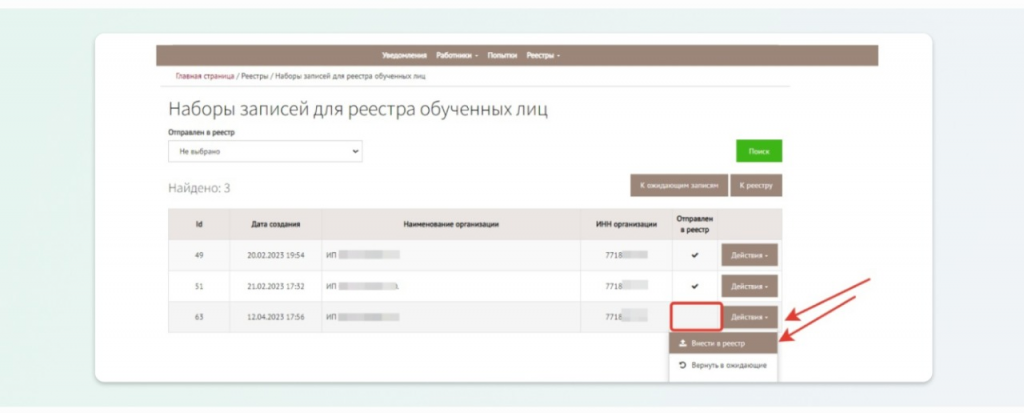Image resolution: width=1024 pixels, height=413 pixels.
Task: Click the 'К ожидающим записям' button
Action: (675, 185)
